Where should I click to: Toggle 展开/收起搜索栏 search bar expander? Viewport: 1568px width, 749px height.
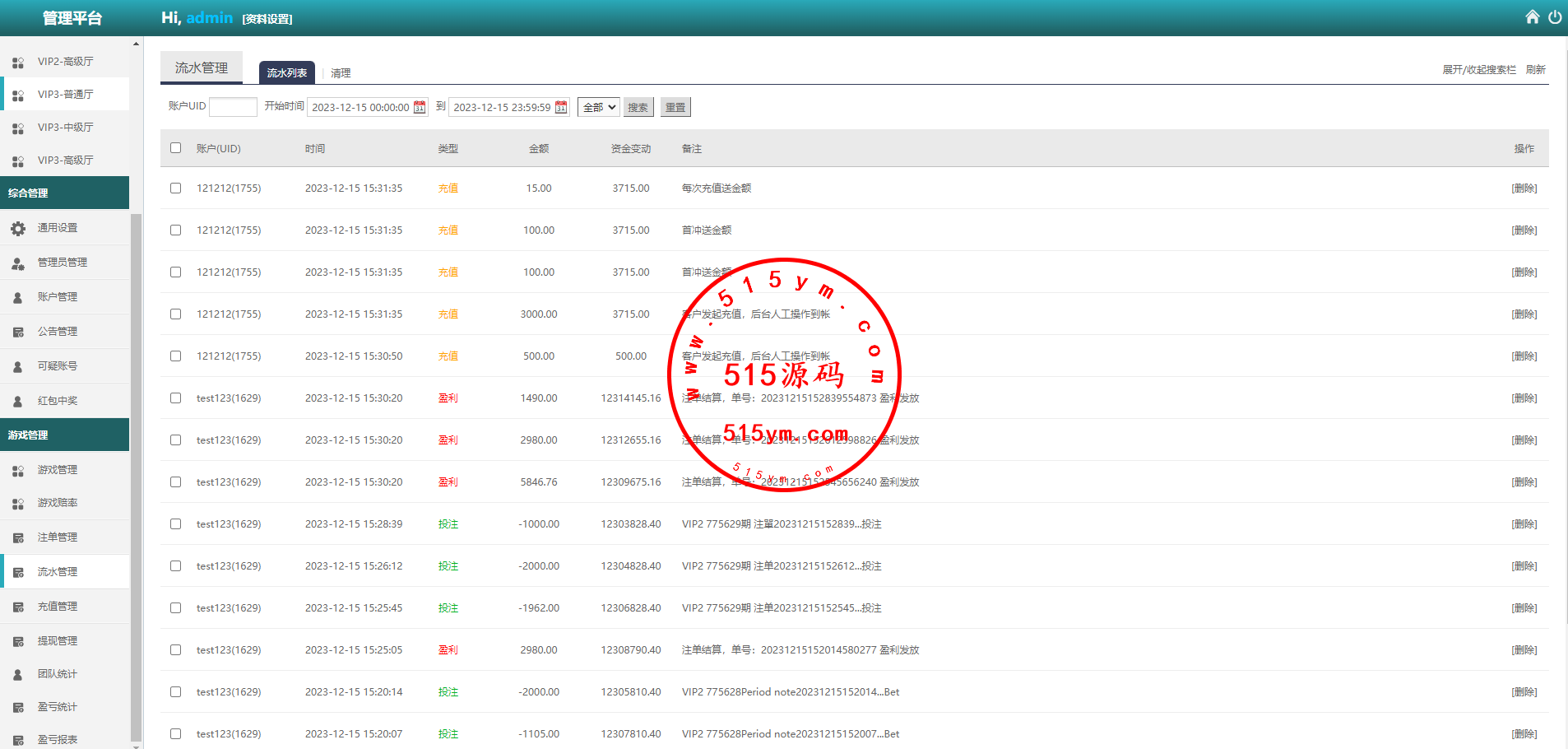[x=1478, y=70]
